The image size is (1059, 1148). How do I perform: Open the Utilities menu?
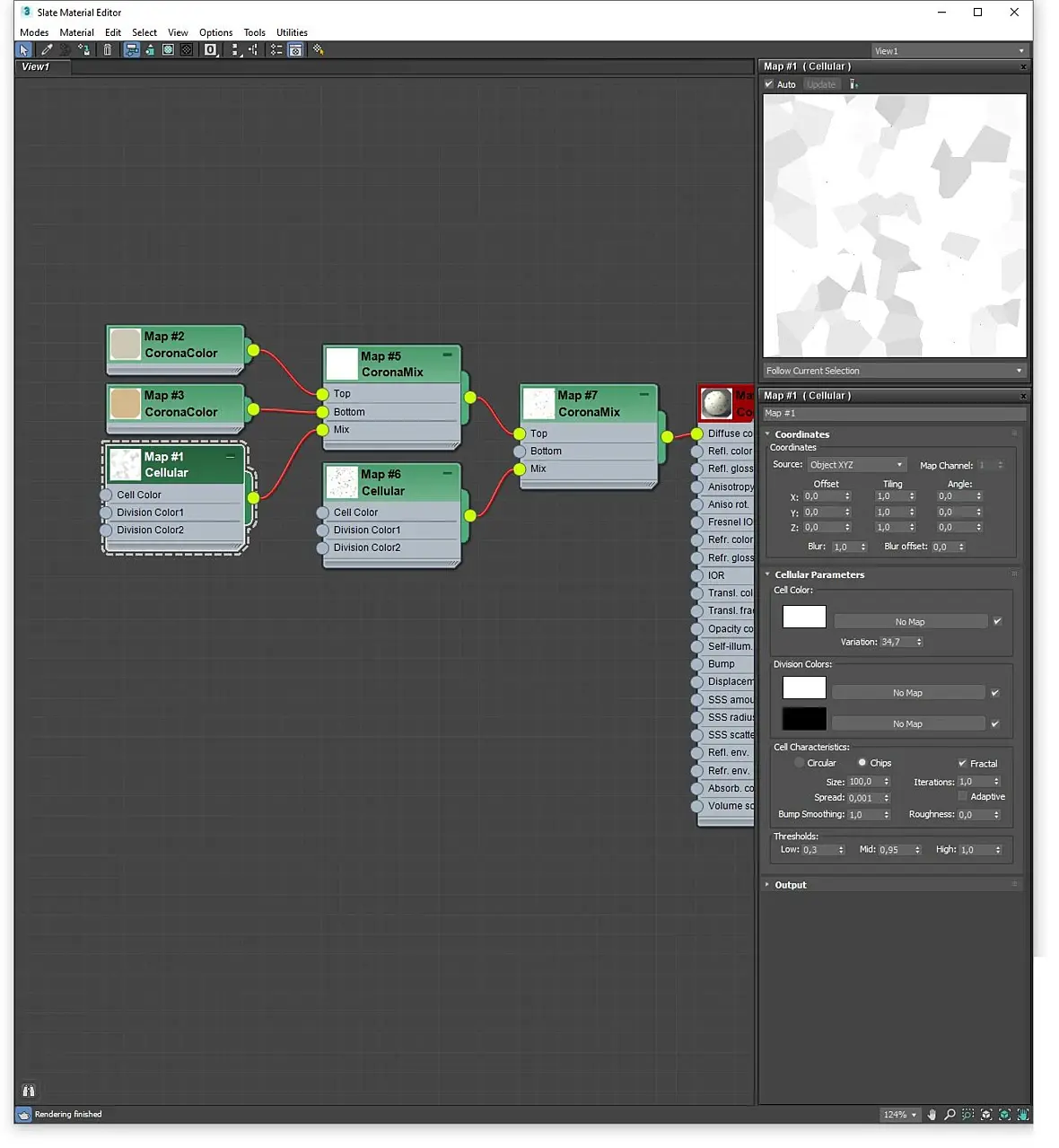[x=292, y=32]
